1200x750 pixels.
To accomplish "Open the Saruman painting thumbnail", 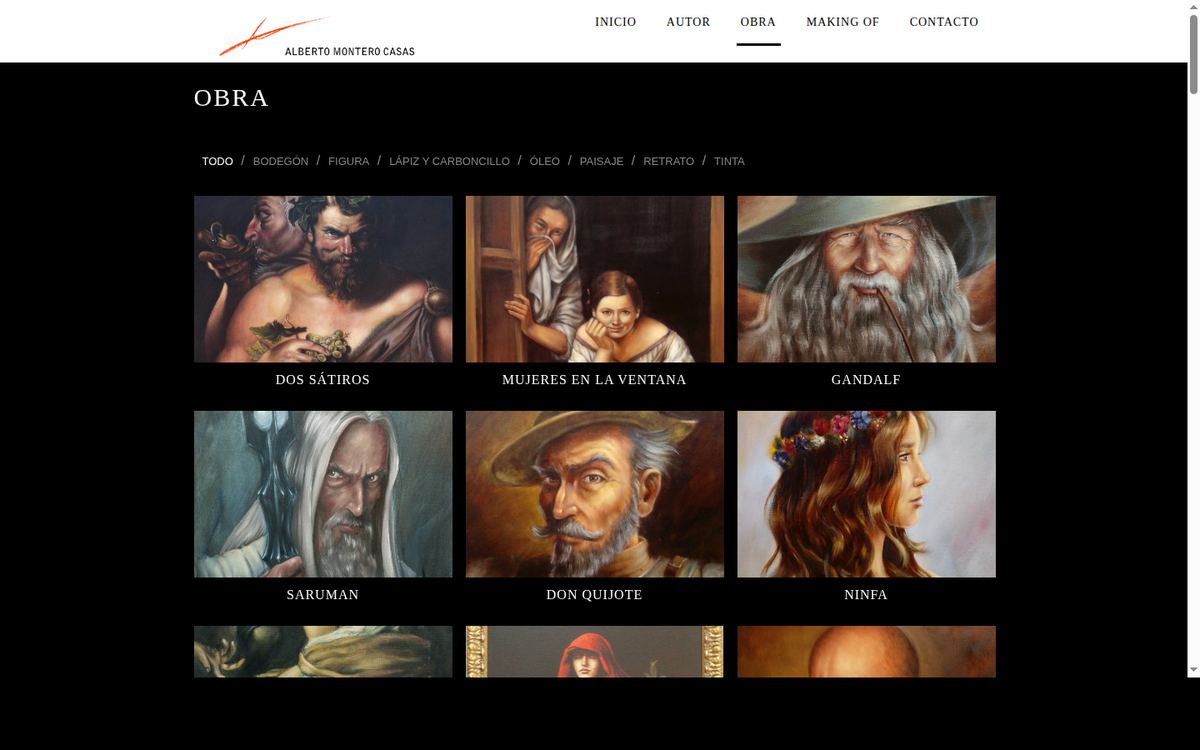I will pos(323,494).
